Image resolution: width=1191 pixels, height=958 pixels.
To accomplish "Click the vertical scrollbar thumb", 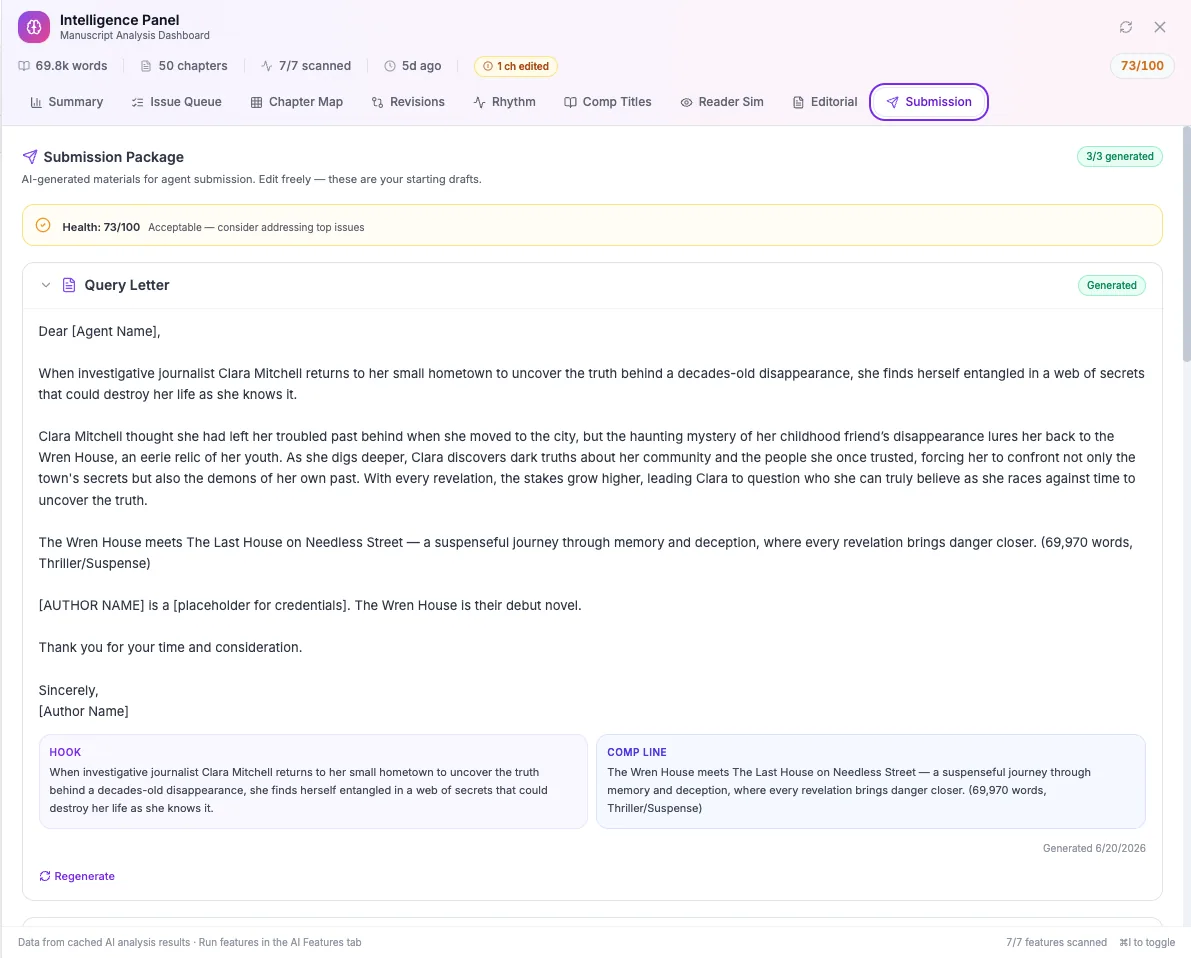I will point(1186,245).
